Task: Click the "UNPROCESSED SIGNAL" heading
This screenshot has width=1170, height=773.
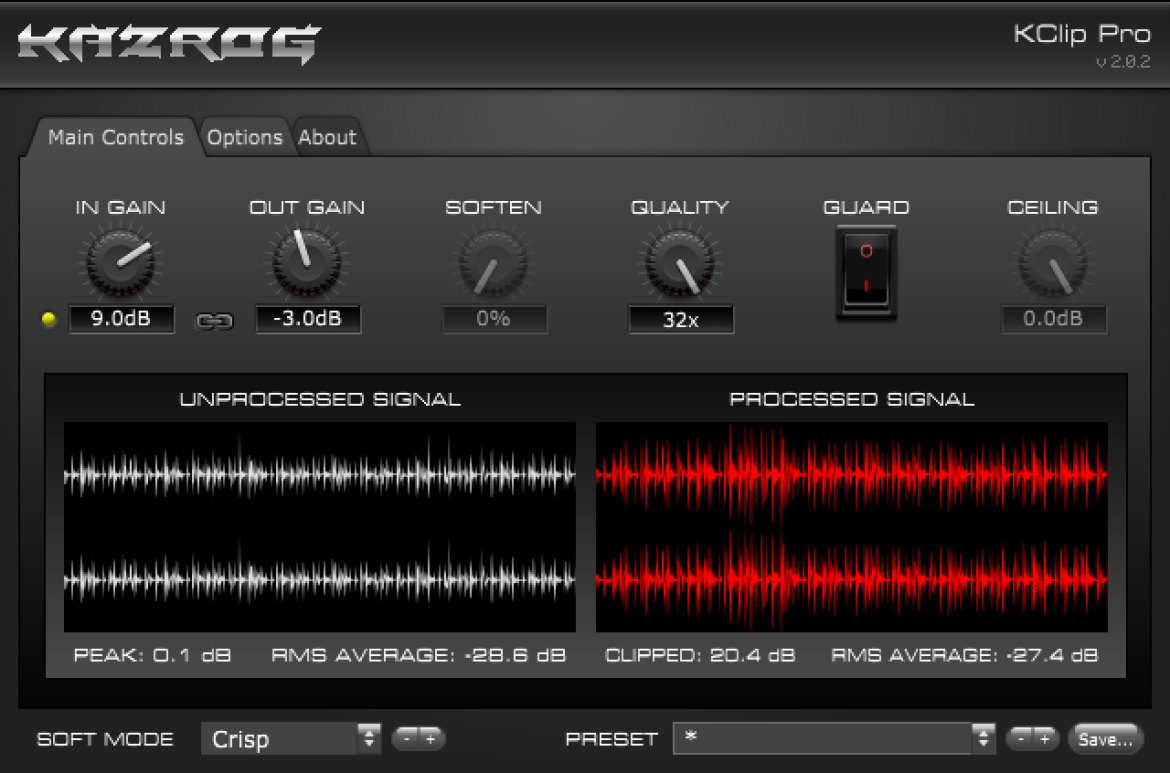Action: click(320, 399)
